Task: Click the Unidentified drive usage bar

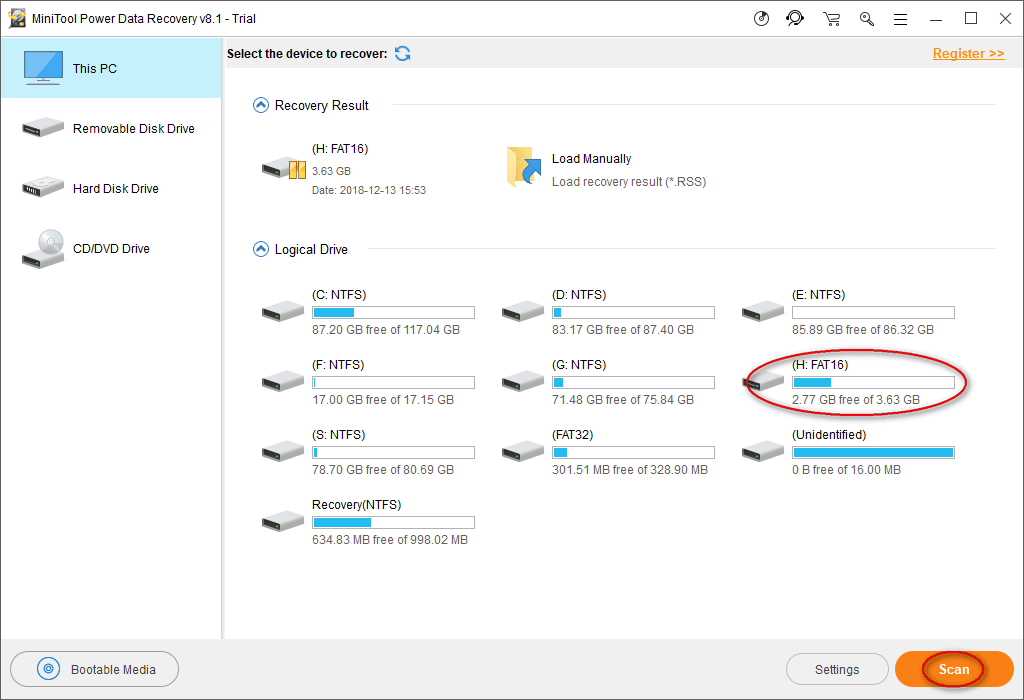Action: 873,453
